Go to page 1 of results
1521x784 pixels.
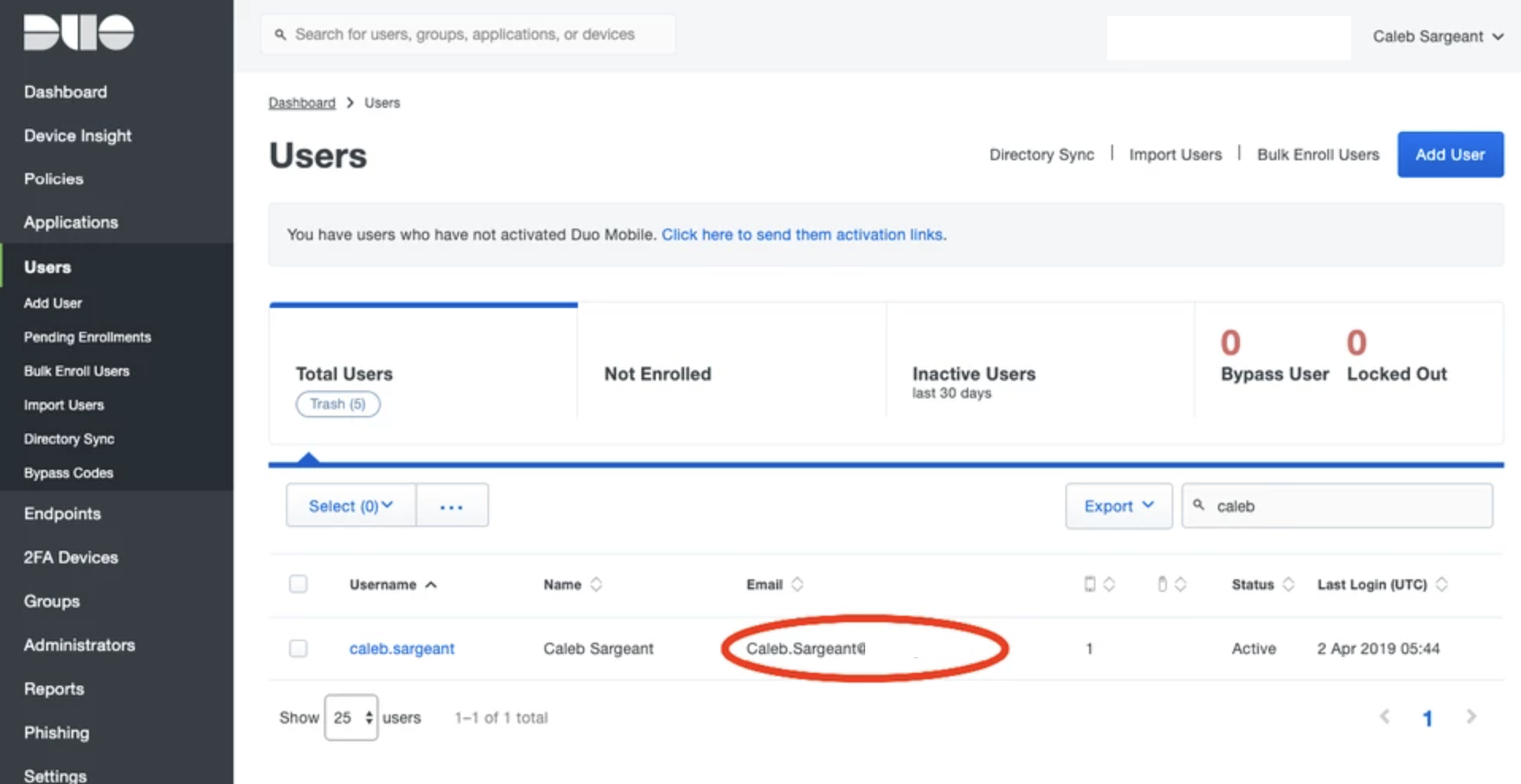1427,718
